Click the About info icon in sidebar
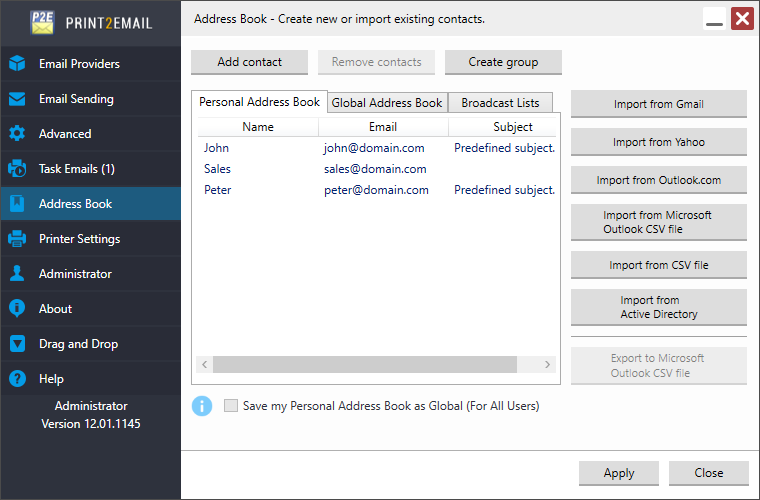Image resolution: width=760 pixels, height=500 pixels. pos(17,309)
